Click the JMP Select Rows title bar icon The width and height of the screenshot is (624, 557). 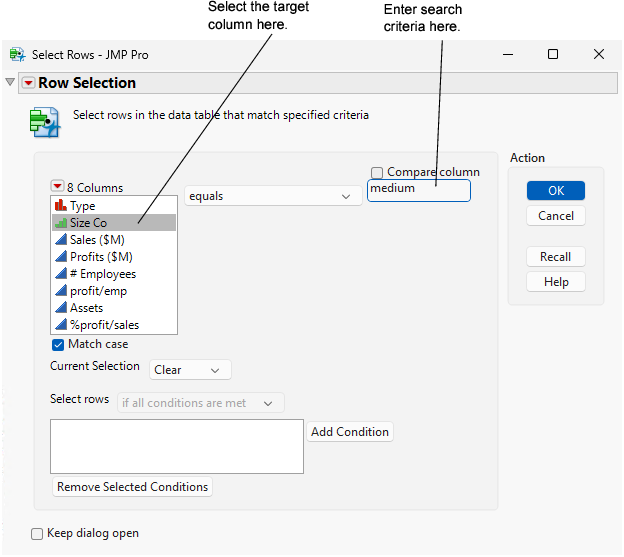tap(17, 54)
